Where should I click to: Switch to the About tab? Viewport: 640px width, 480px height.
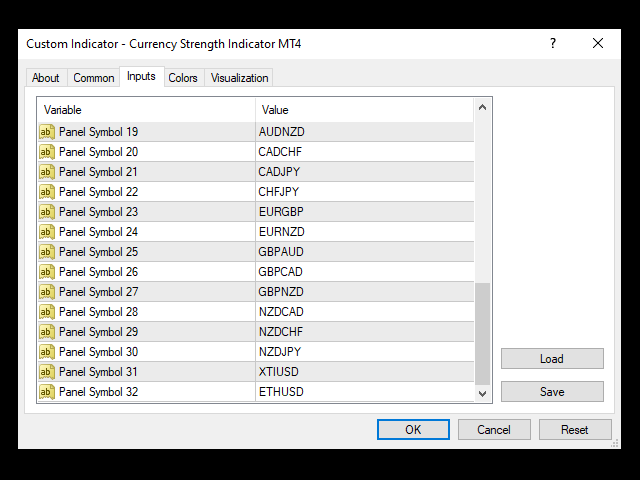click(x=45, y=78)
